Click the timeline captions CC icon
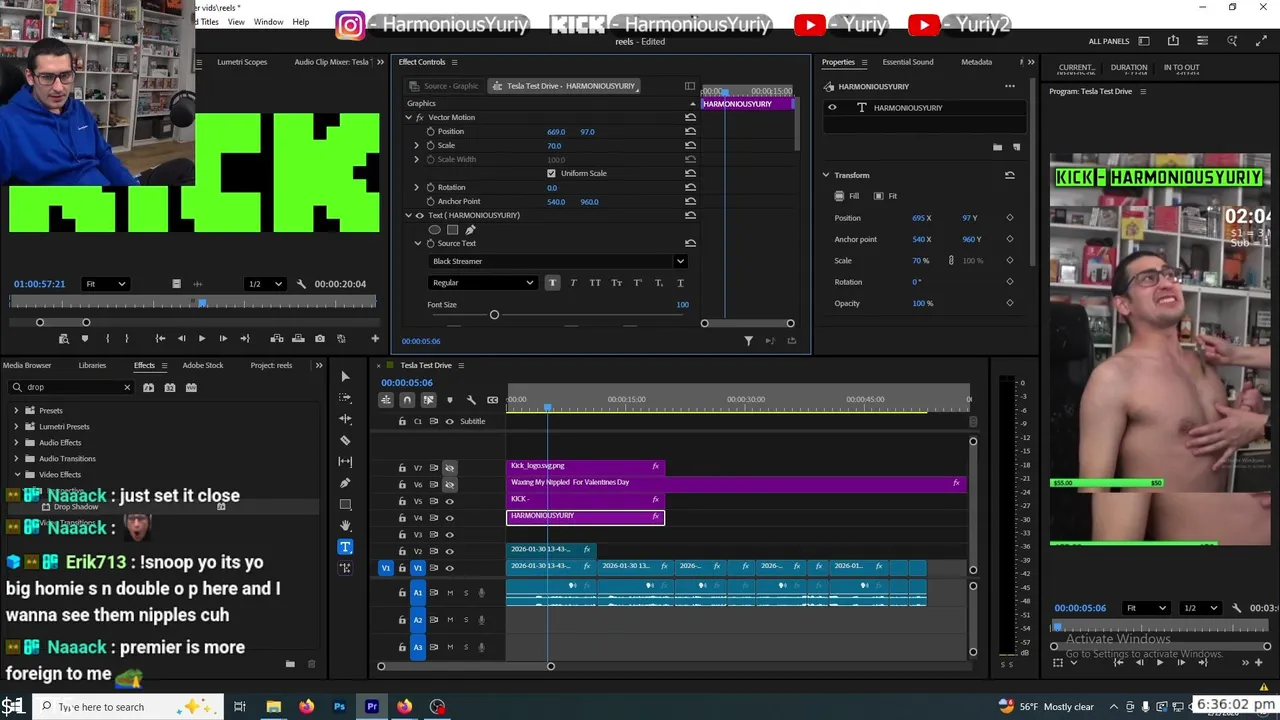 492,400
